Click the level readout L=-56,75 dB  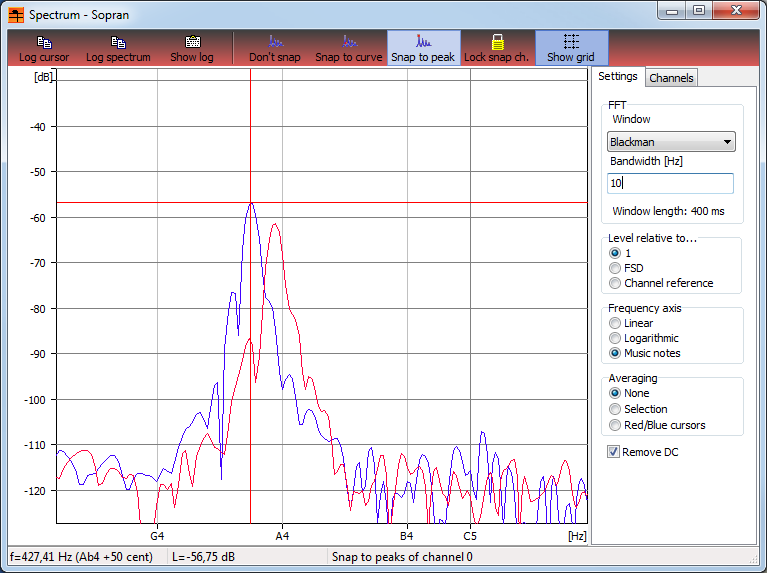click(203, 557)
